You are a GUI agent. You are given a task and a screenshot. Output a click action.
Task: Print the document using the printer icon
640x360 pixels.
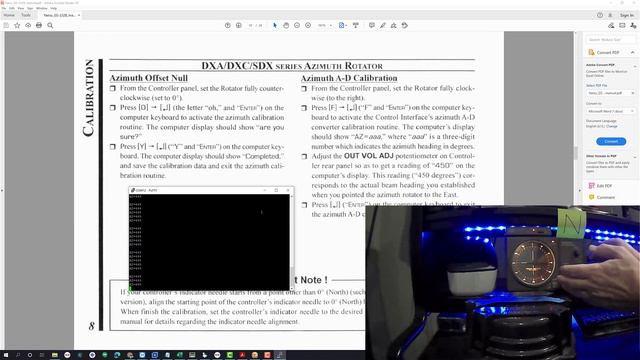pos(39,25)
